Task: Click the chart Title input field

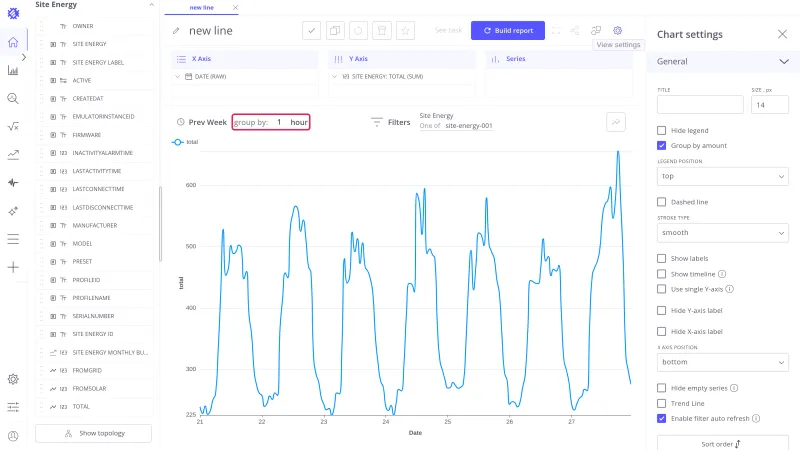Action: [700, 105]
